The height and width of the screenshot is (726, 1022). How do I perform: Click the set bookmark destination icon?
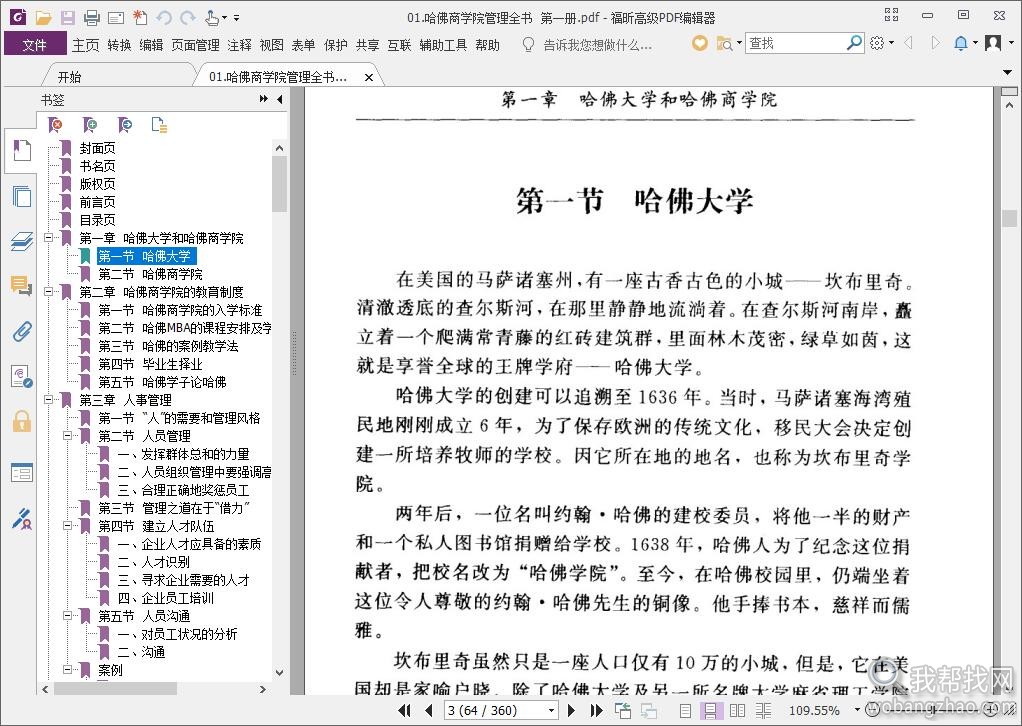(x=124, y=124)
